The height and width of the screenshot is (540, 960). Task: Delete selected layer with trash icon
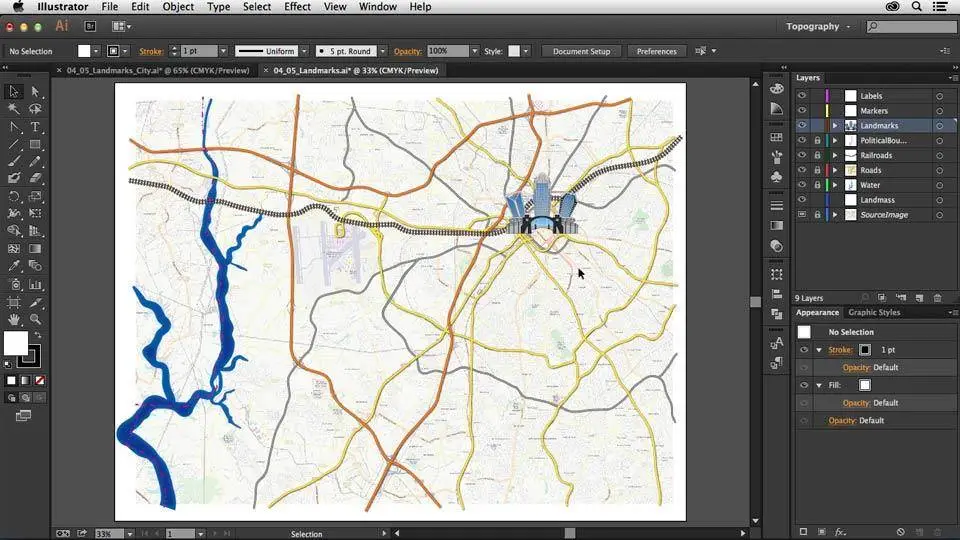[937, 298]
